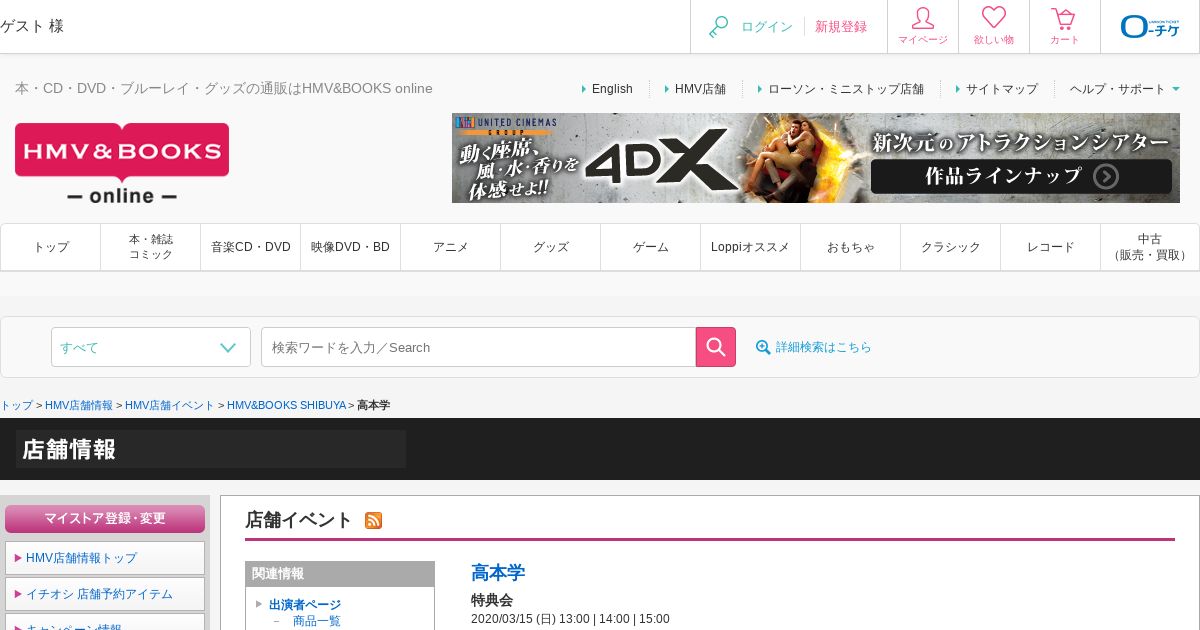
Task: Click the HMV&BOOKS SHIBUYA breadcrumb link
Action: 286,405
